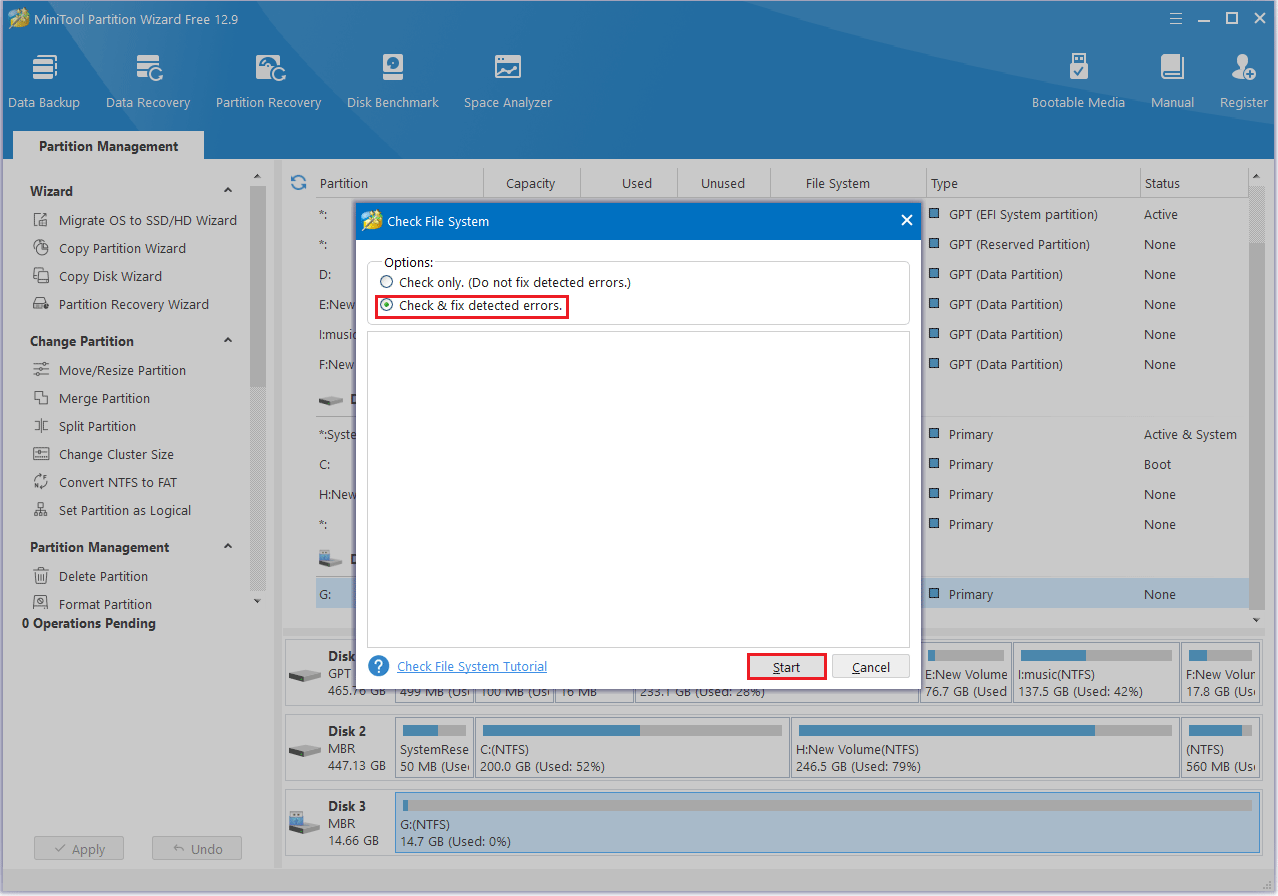Click the 0 Operations Pending status text
Viewport: 1278px width, 896px height.
coord(89,623)
